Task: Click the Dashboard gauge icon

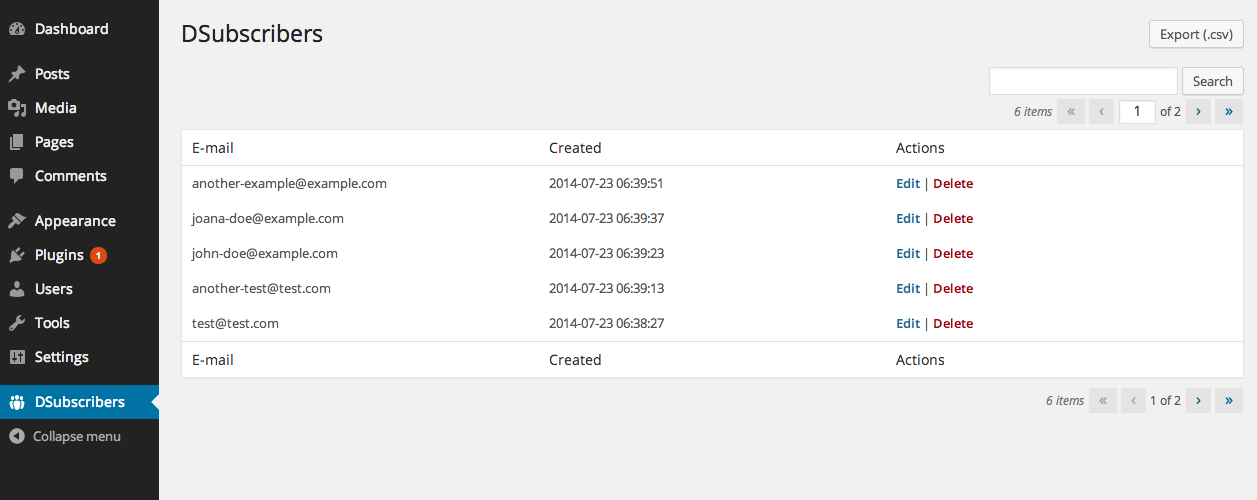Action: tap(17, 29)
